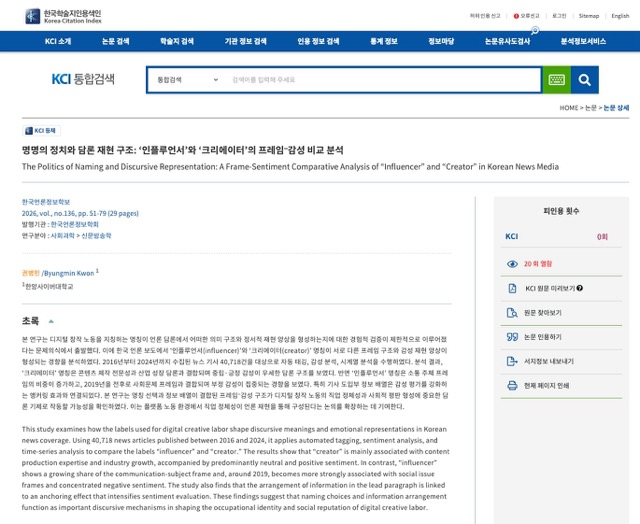Open the 논문유사도검사 menu
640x524 pixels.
coord(507,41)
